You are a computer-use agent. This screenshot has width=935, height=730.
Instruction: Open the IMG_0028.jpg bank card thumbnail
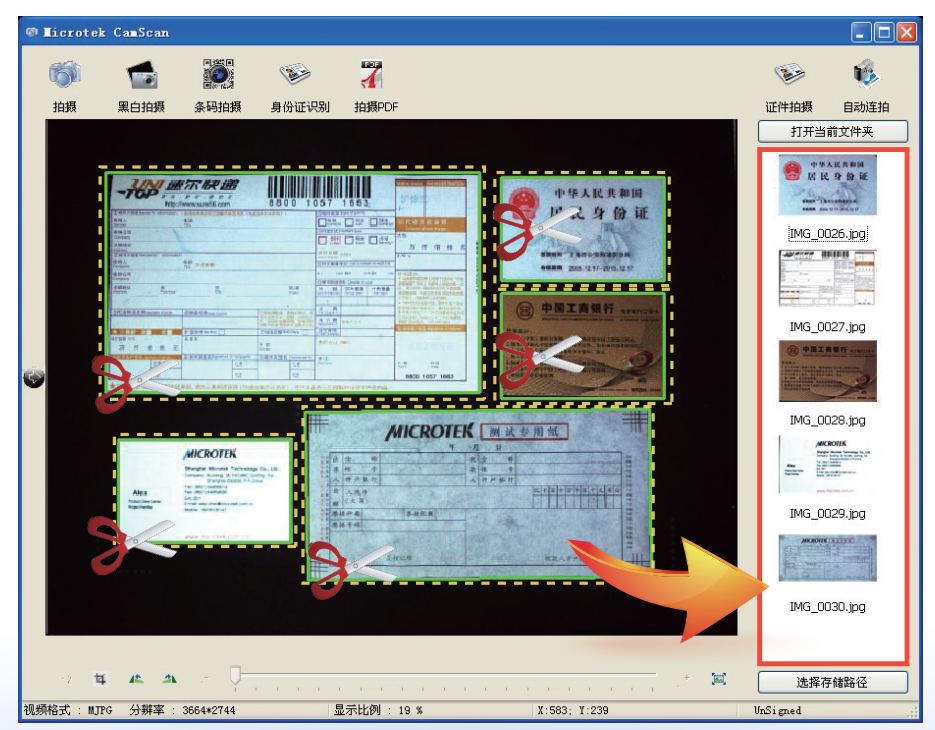(x=827, y=372)
